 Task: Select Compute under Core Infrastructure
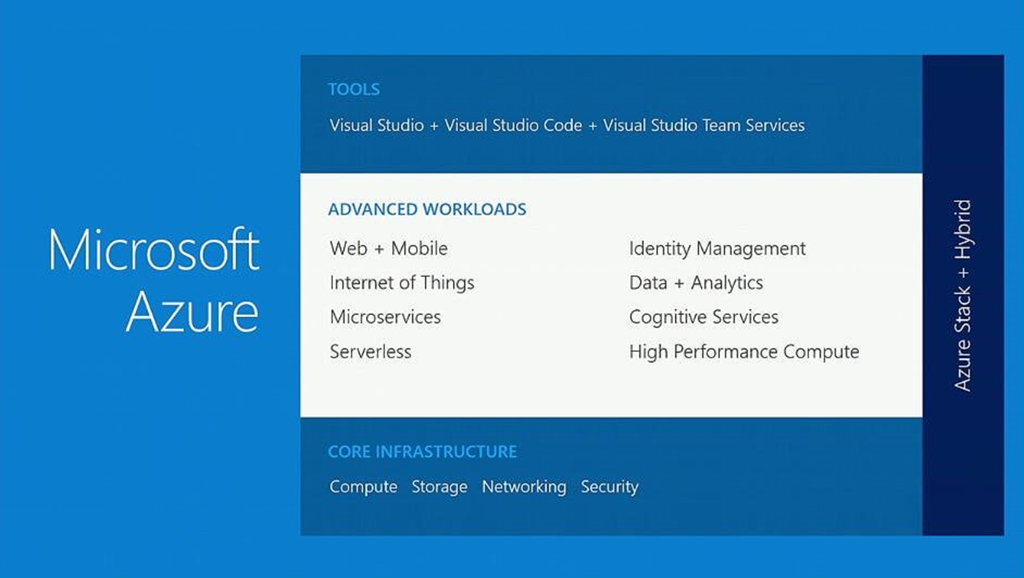(x=364, y=487)
